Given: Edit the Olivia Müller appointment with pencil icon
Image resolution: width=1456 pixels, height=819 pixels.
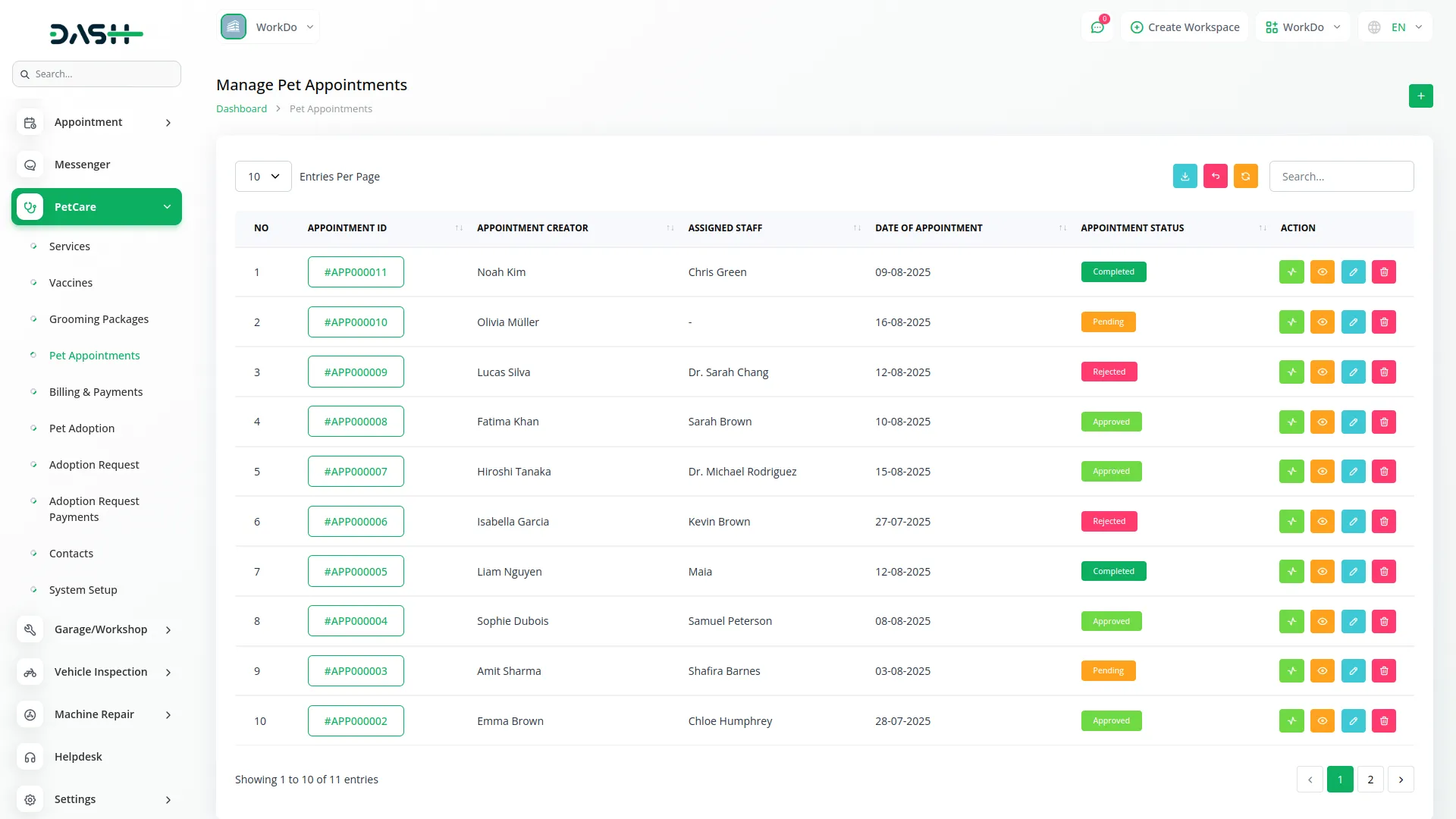Looking at the screenshot, I should click(1353, 322).
